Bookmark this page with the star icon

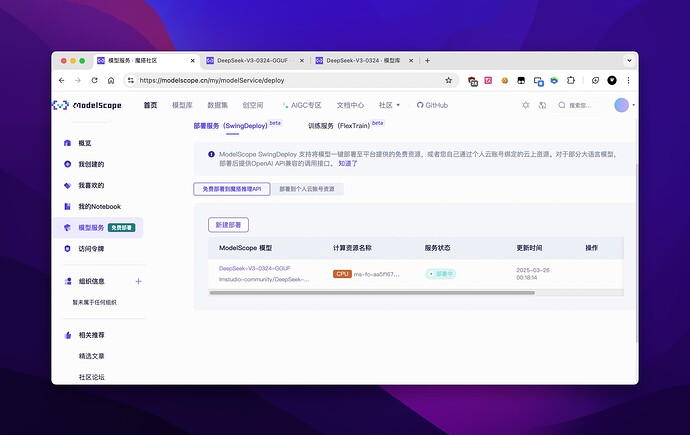[x=448, y=80]
